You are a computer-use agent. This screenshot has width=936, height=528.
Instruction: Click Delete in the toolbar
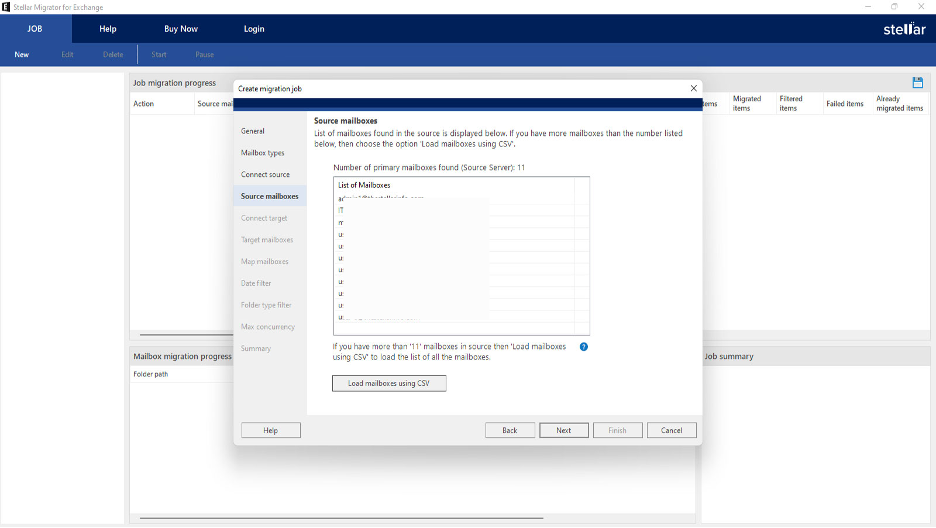(113, 54)
